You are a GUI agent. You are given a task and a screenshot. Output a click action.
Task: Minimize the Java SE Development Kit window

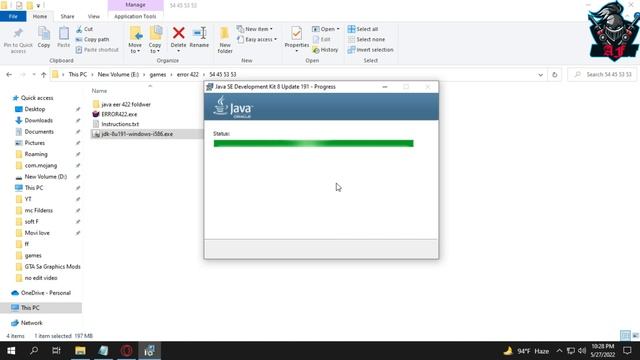(x=384, y=87)
